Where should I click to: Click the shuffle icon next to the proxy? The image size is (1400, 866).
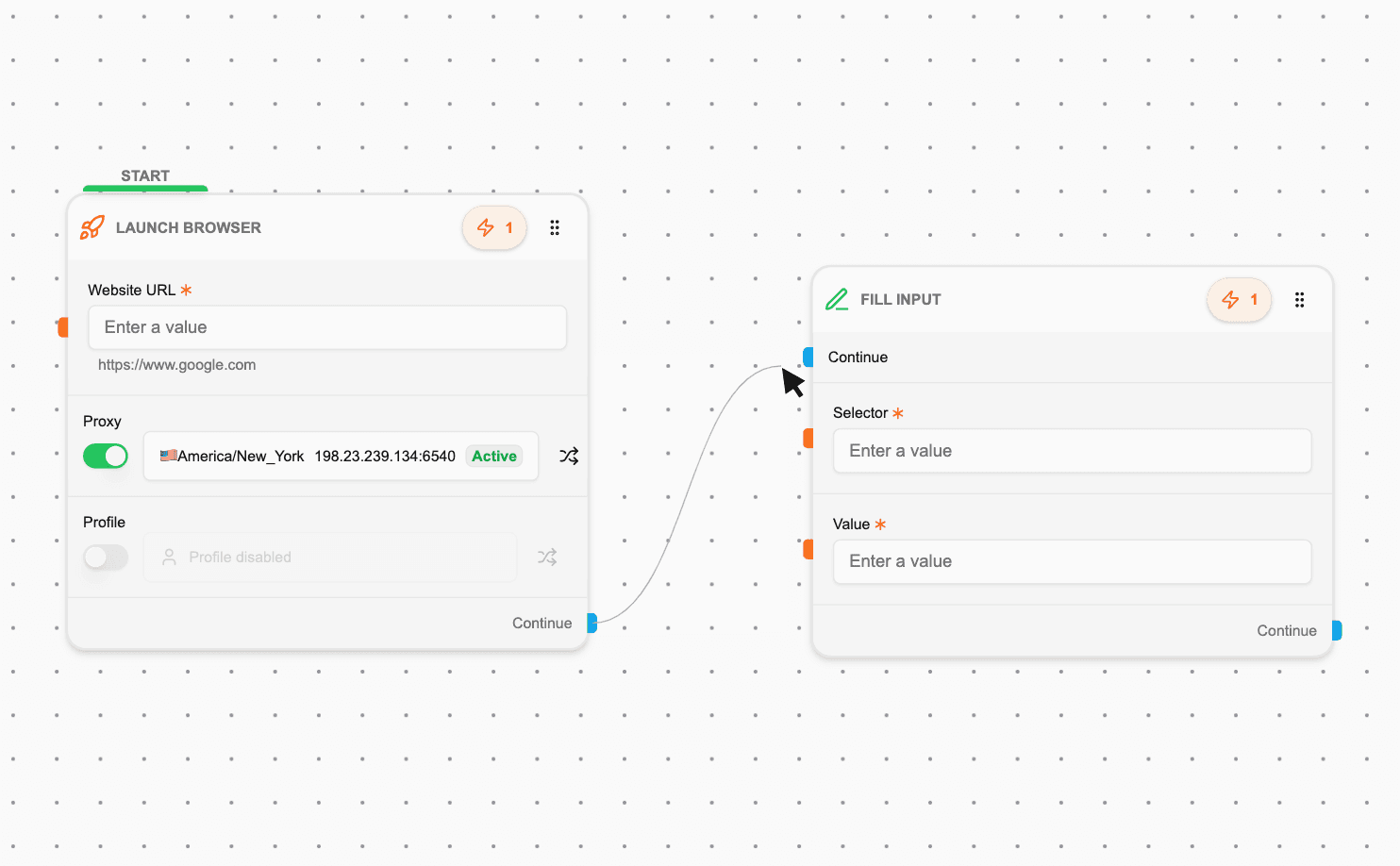[x=569, y=456]
